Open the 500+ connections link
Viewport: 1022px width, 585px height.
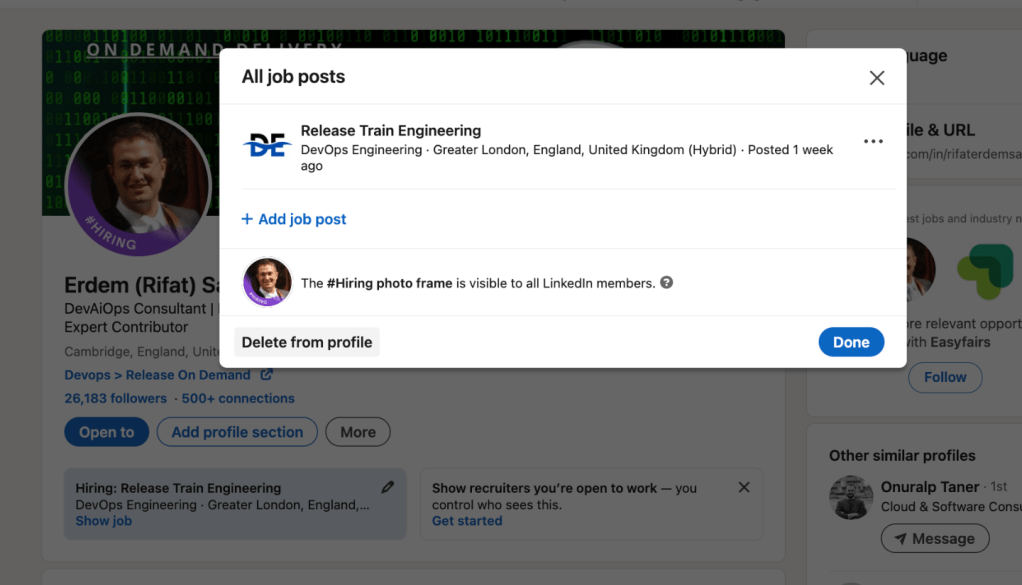pos(238,399)
